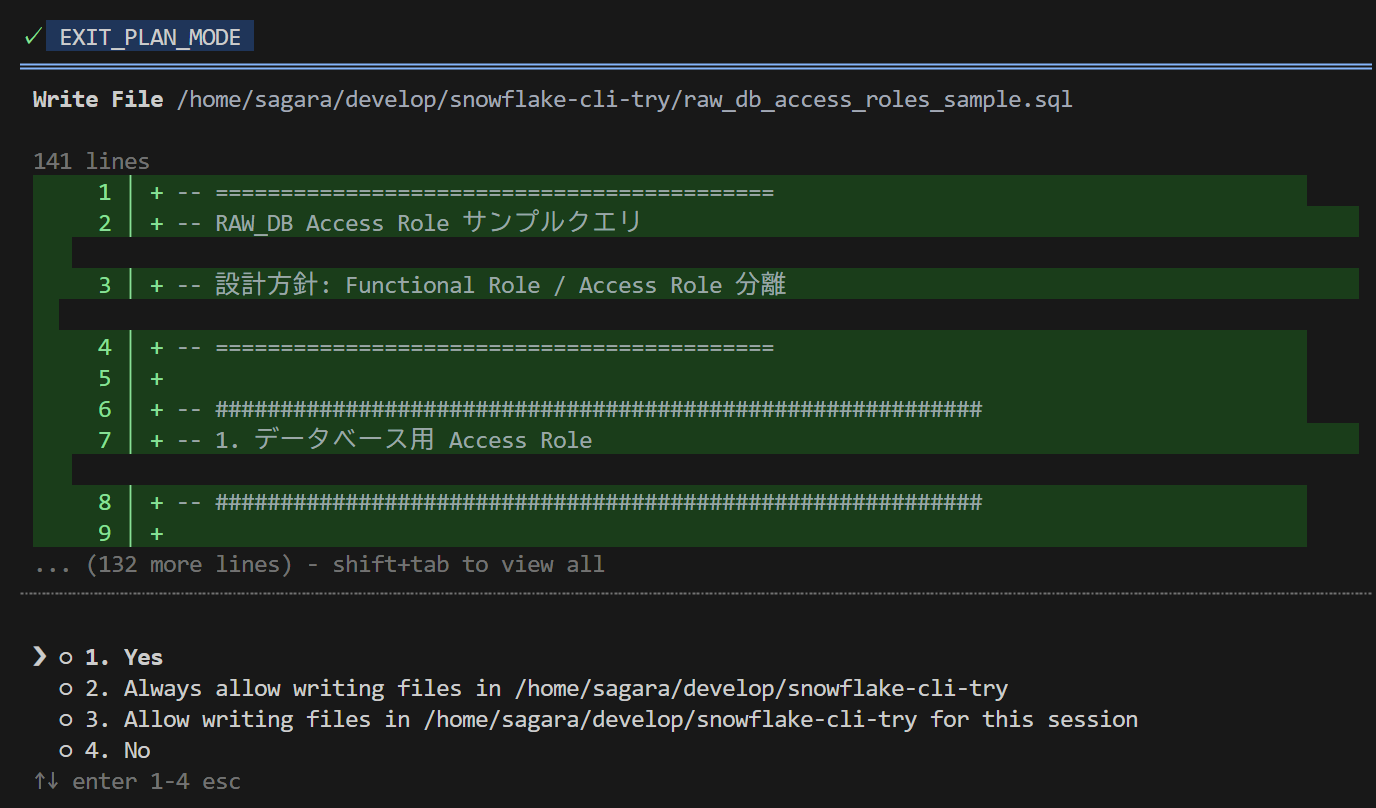
Task: Click diff line number 1 in gutter
Action: coord(105,192)
